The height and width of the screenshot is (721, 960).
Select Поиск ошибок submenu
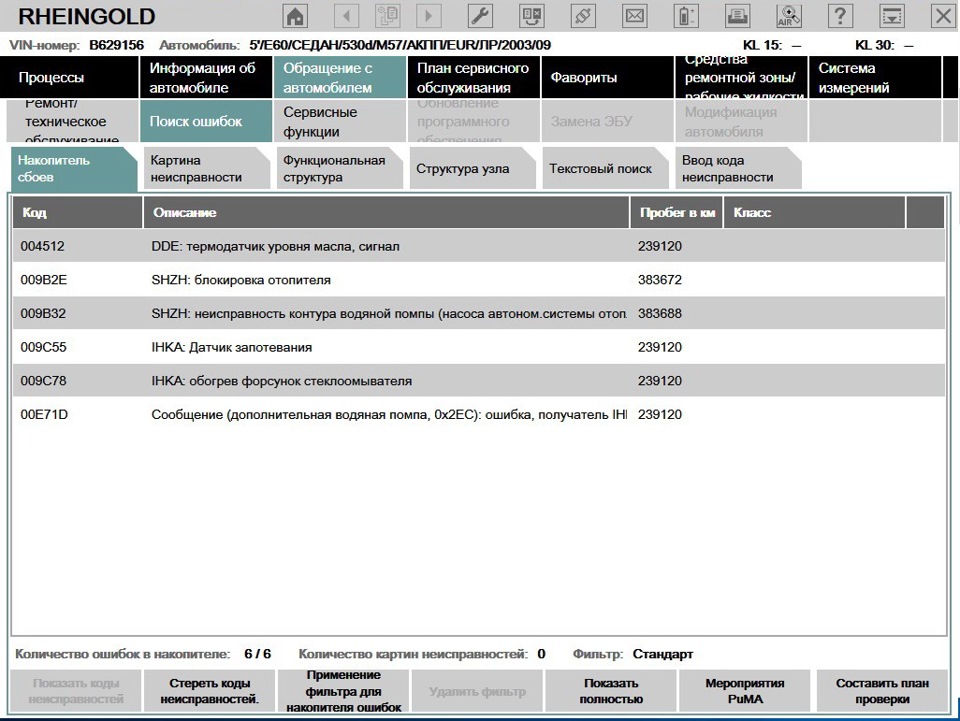pyautogui.click(x=206, y=121)
